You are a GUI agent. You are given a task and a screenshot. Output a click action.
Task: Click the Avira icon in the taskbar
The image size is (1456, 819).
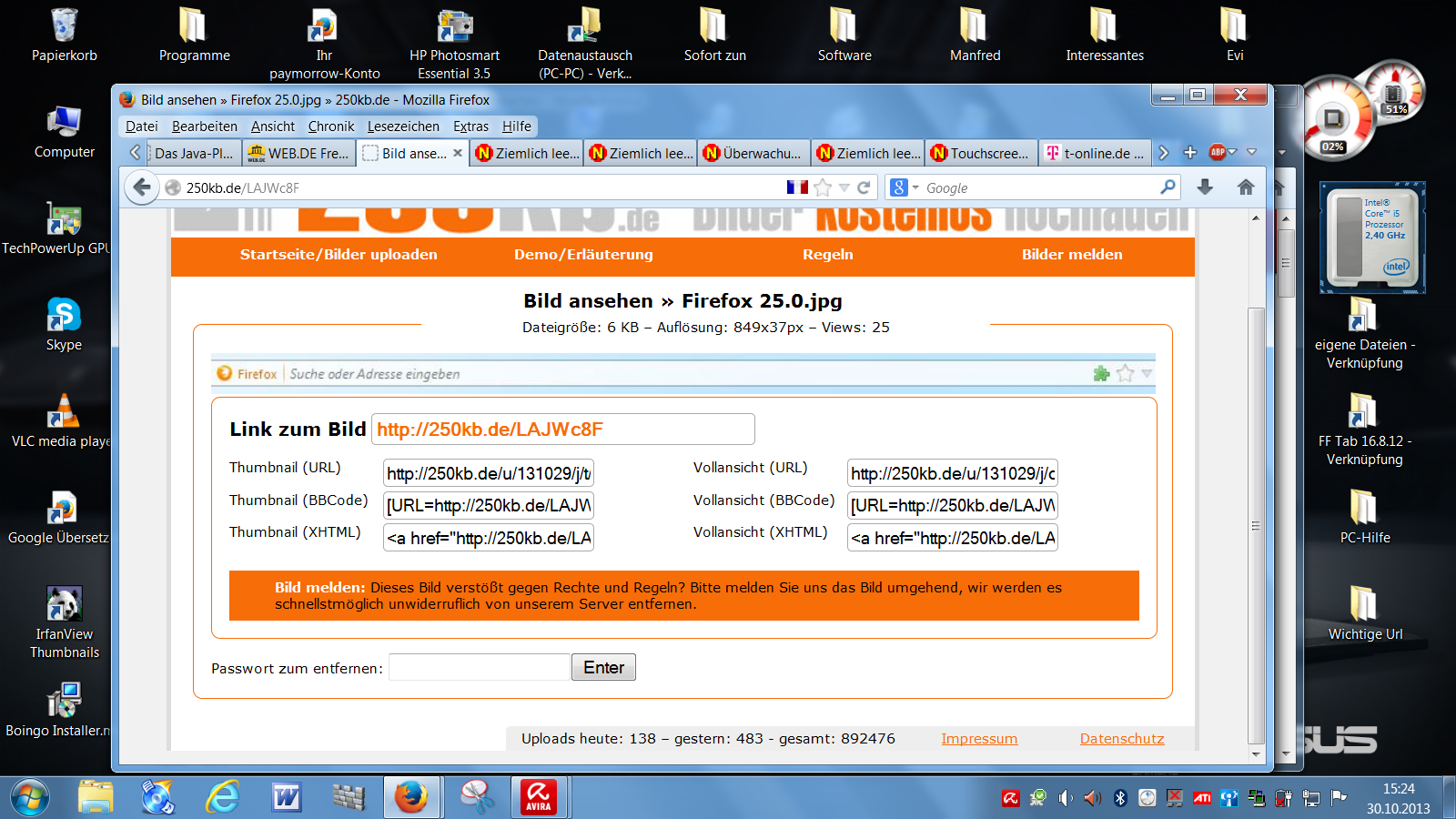(539, 797)
